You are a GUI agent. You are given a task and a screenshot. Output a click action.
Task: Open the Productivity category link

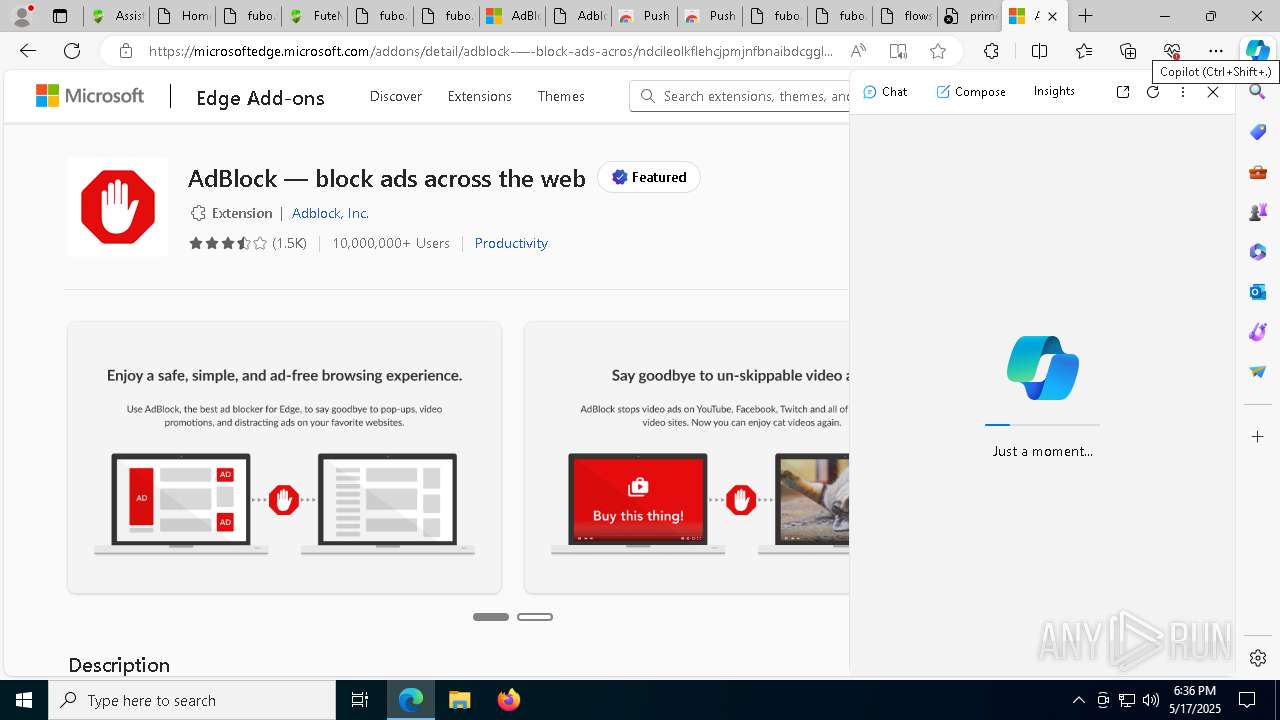click(x=511, y=243)
